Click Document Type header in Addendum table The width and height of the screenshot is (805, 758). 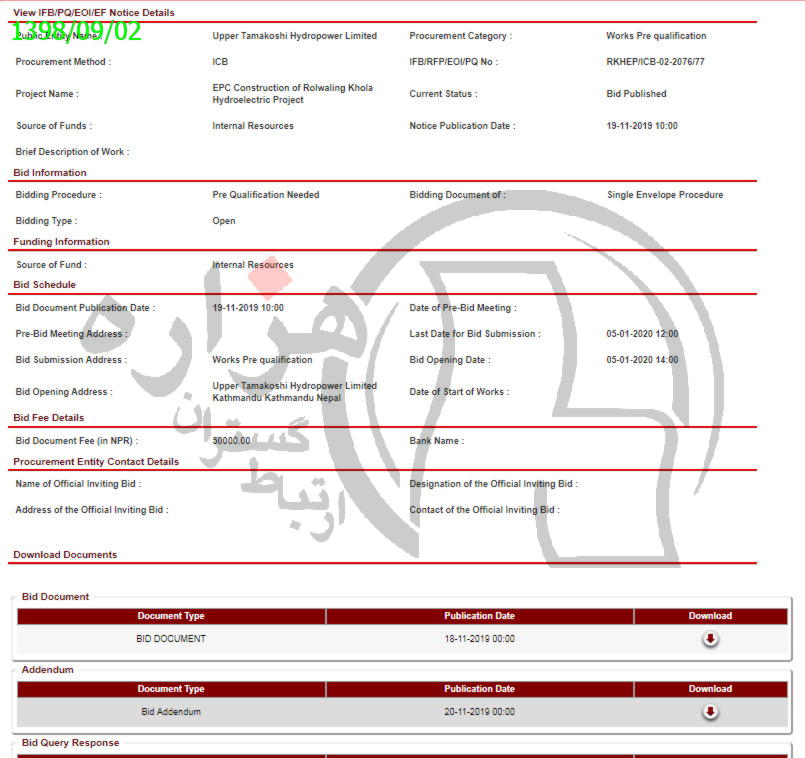coord(171,689)
